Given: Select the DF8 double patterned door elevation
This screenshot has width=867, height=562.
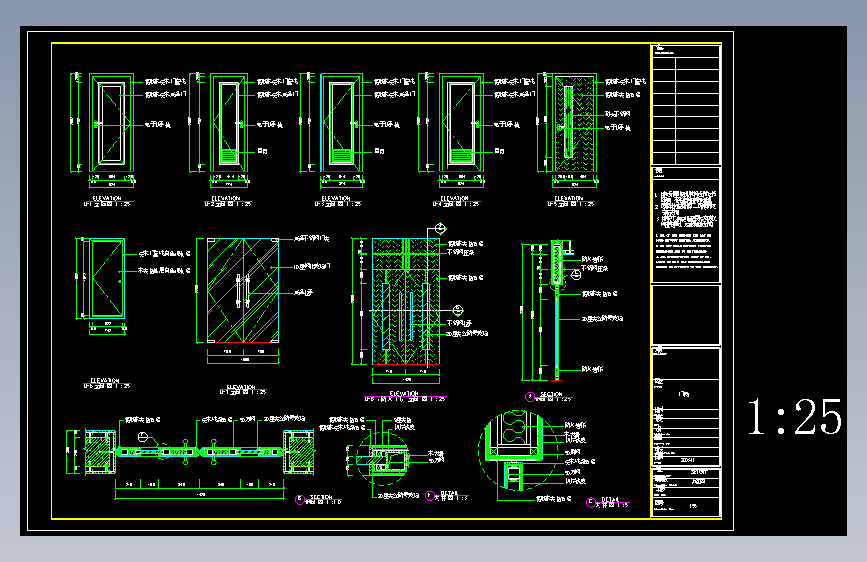Looking at the screenshot, I should click(x=406, y=301).
